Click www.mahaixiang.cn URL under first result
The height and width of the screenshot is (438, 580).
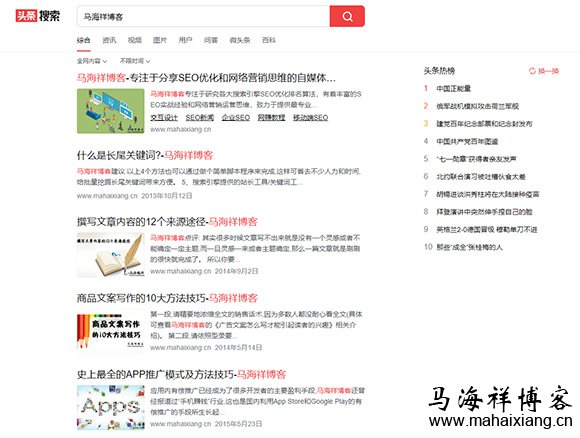coord(181,129)
